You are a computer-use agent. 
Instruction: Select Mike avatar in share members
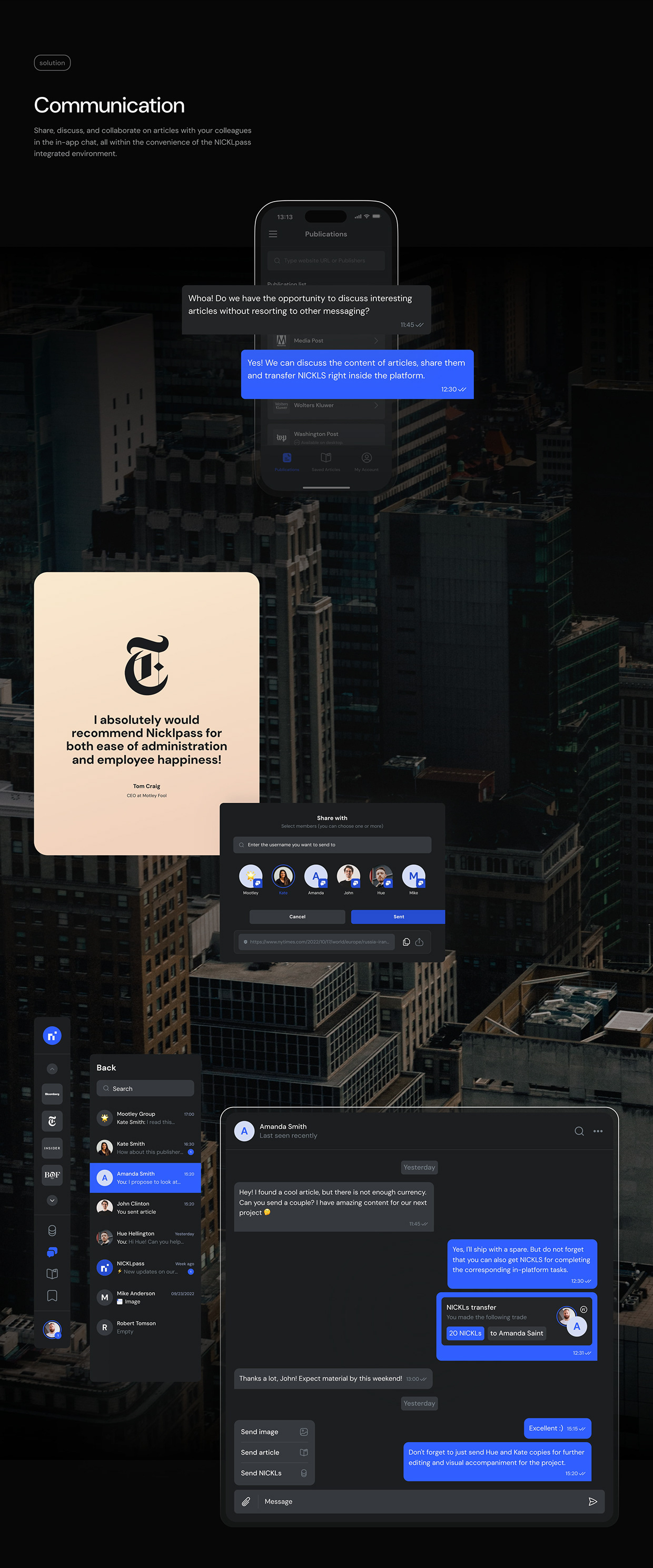point(413,877)
